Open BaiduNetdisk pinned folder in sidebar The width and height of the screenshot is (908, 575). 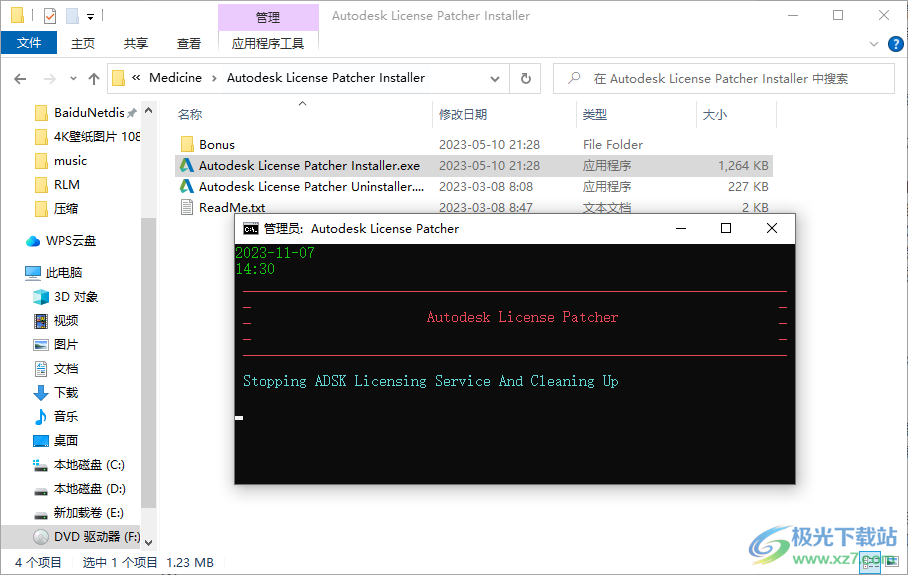click(87, 112)
